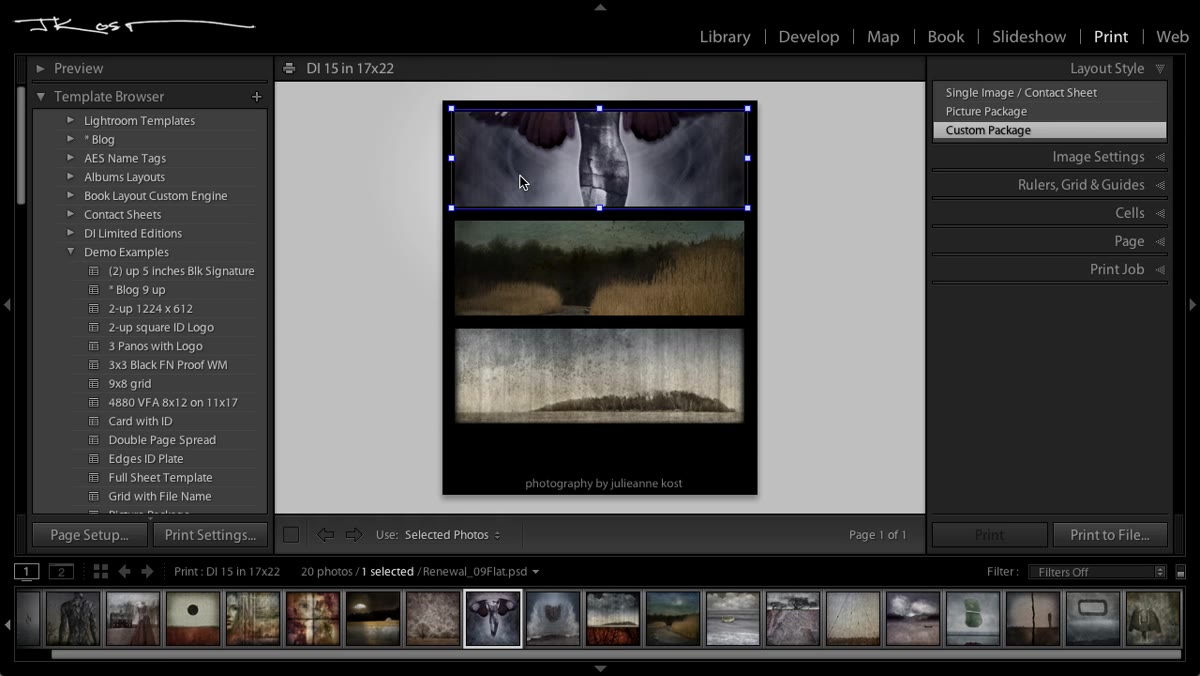Expand Lightroom Templates folder

pyautogui.click(x=70, y=120)
